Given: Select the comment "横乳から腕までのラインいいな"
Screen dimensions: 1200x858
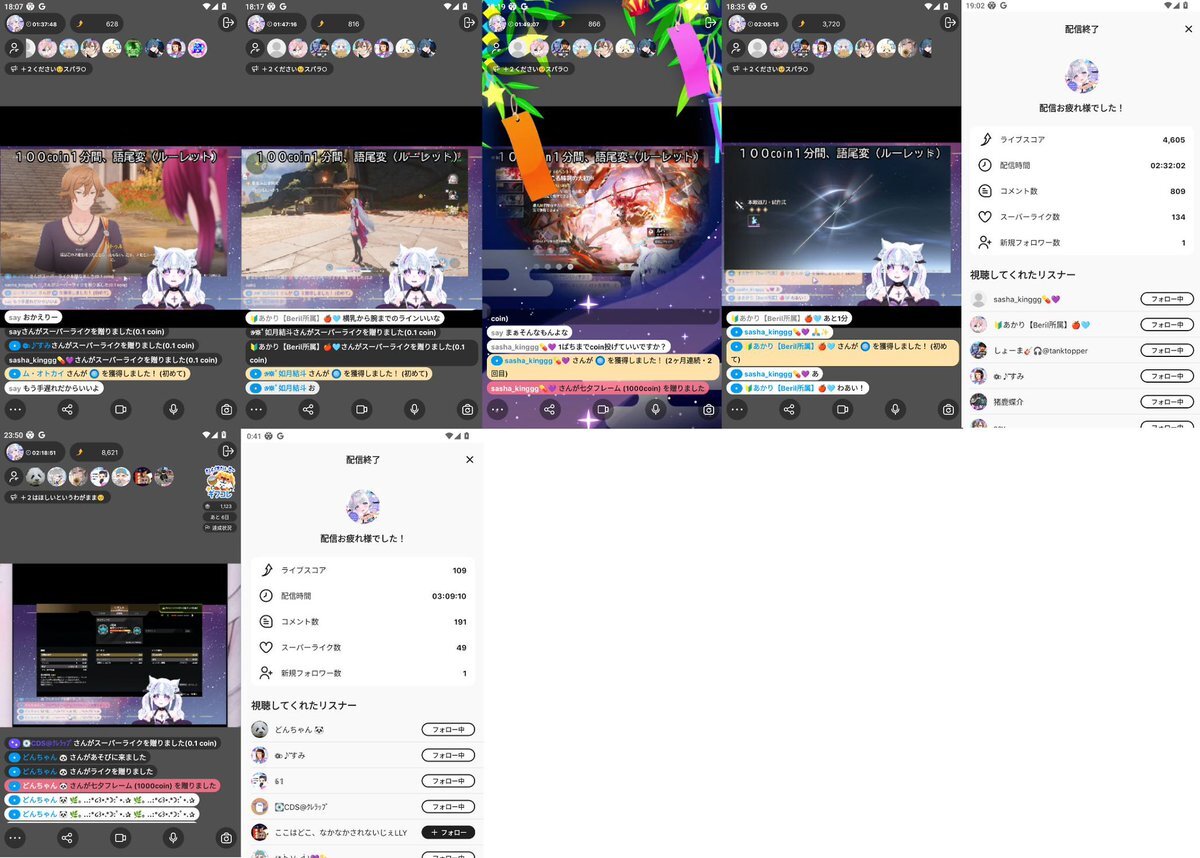Looking at the screenshot, I should click(345, 317).
